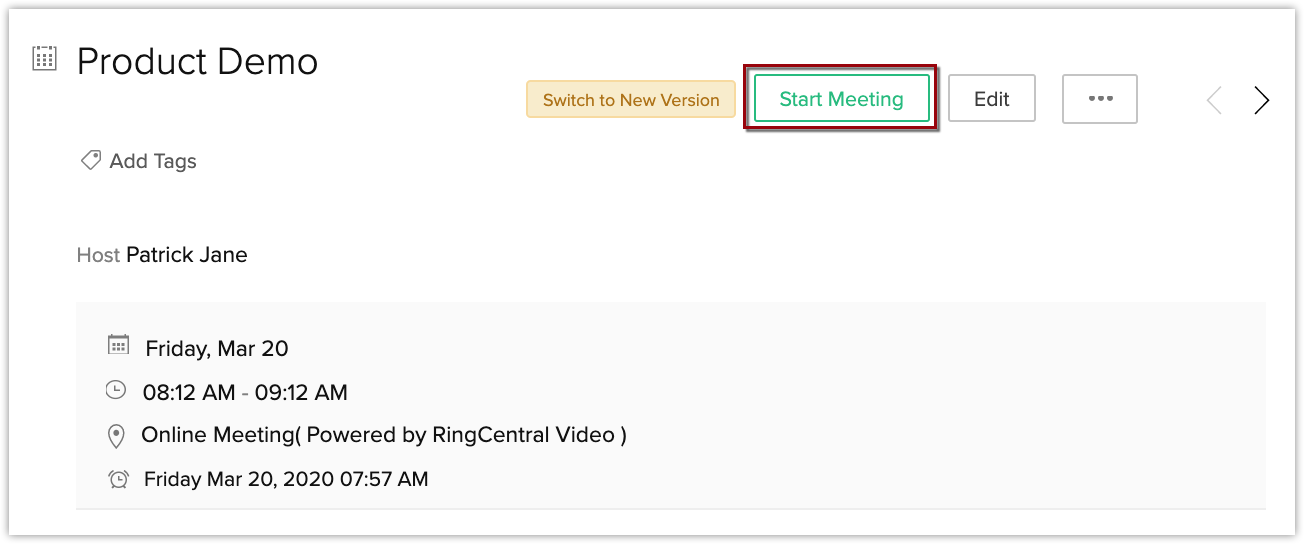Click the alarm clock reminder icon
1304x544 pixels.
click(118, 479)
